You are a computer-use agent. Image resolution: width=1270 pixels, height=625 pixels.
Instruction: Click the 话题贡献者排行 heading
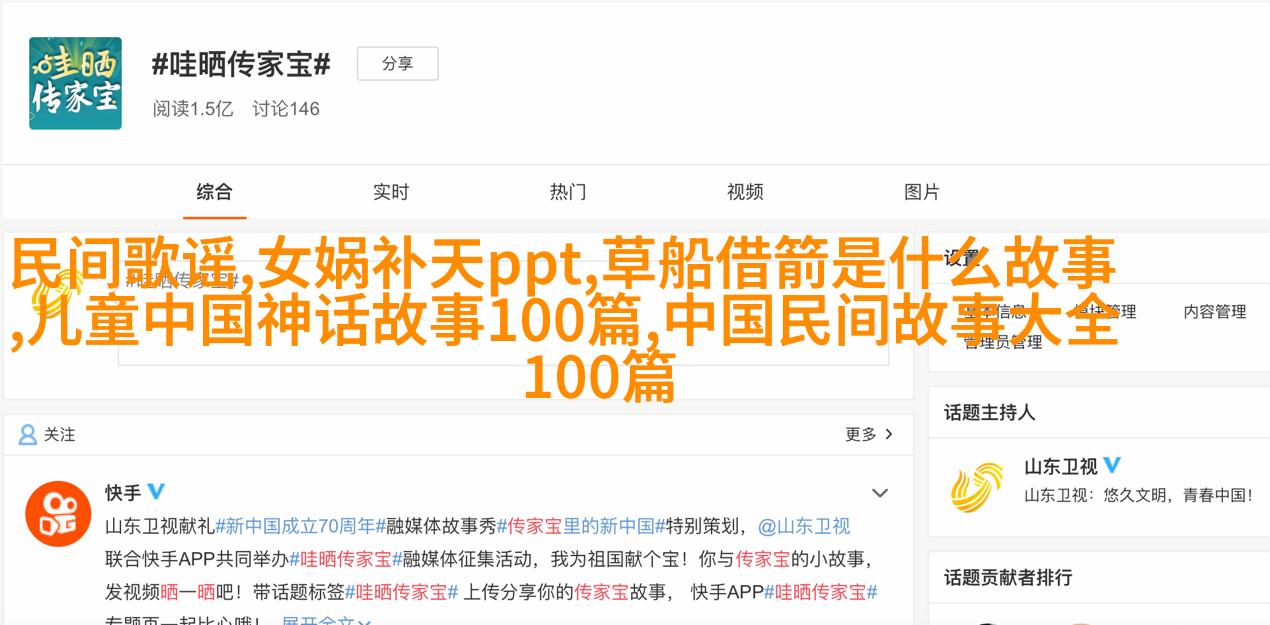click(x=1008, y=578)
